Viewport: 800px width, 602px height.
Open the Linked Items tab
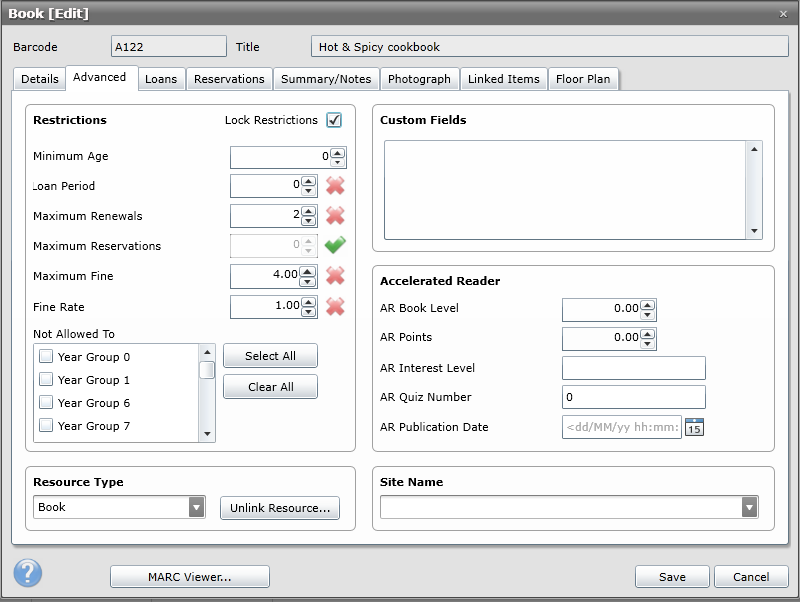pyautogui.click(x=504, y=79)
